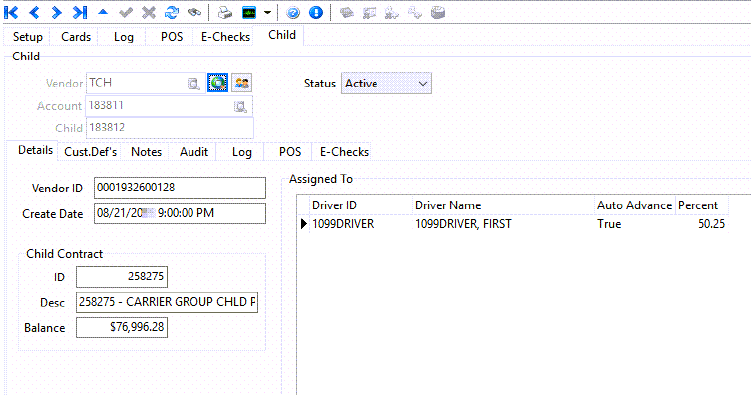Screen dimensions: 751x395
Task: Switch to the Cards tab
Action: [x=76, y=37]
